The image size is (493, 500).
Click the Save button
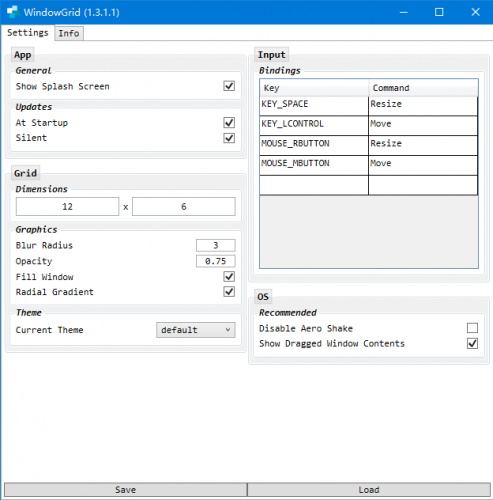coord(126,490)
